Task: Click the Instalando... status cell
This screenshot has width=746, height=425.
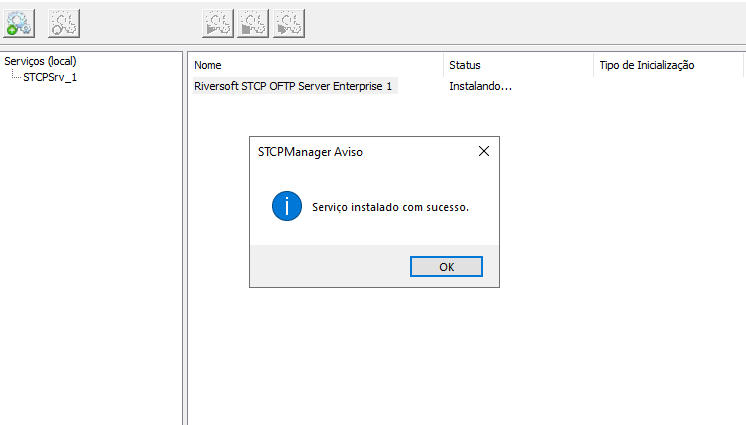Action: point(481,86)
